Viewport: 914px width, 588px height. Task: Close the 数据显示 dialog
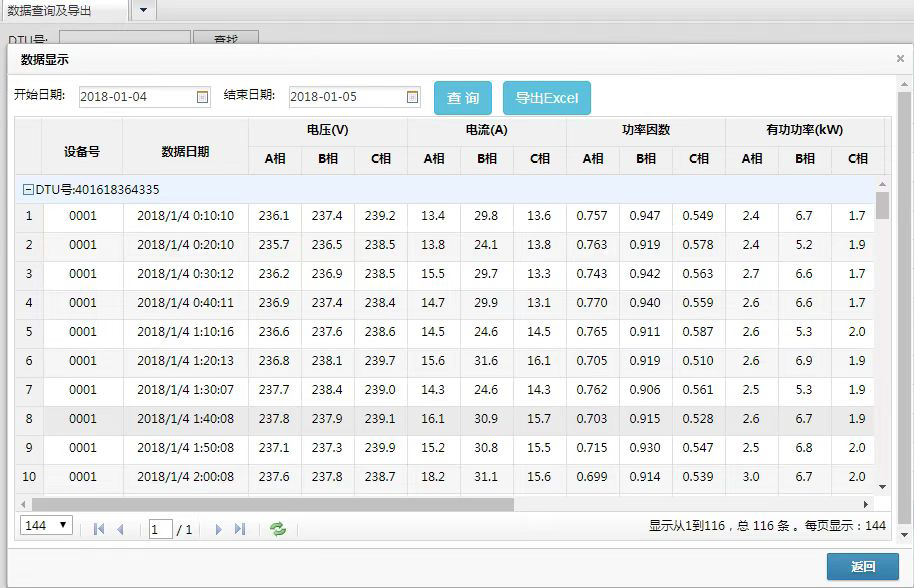click(899, 58)
